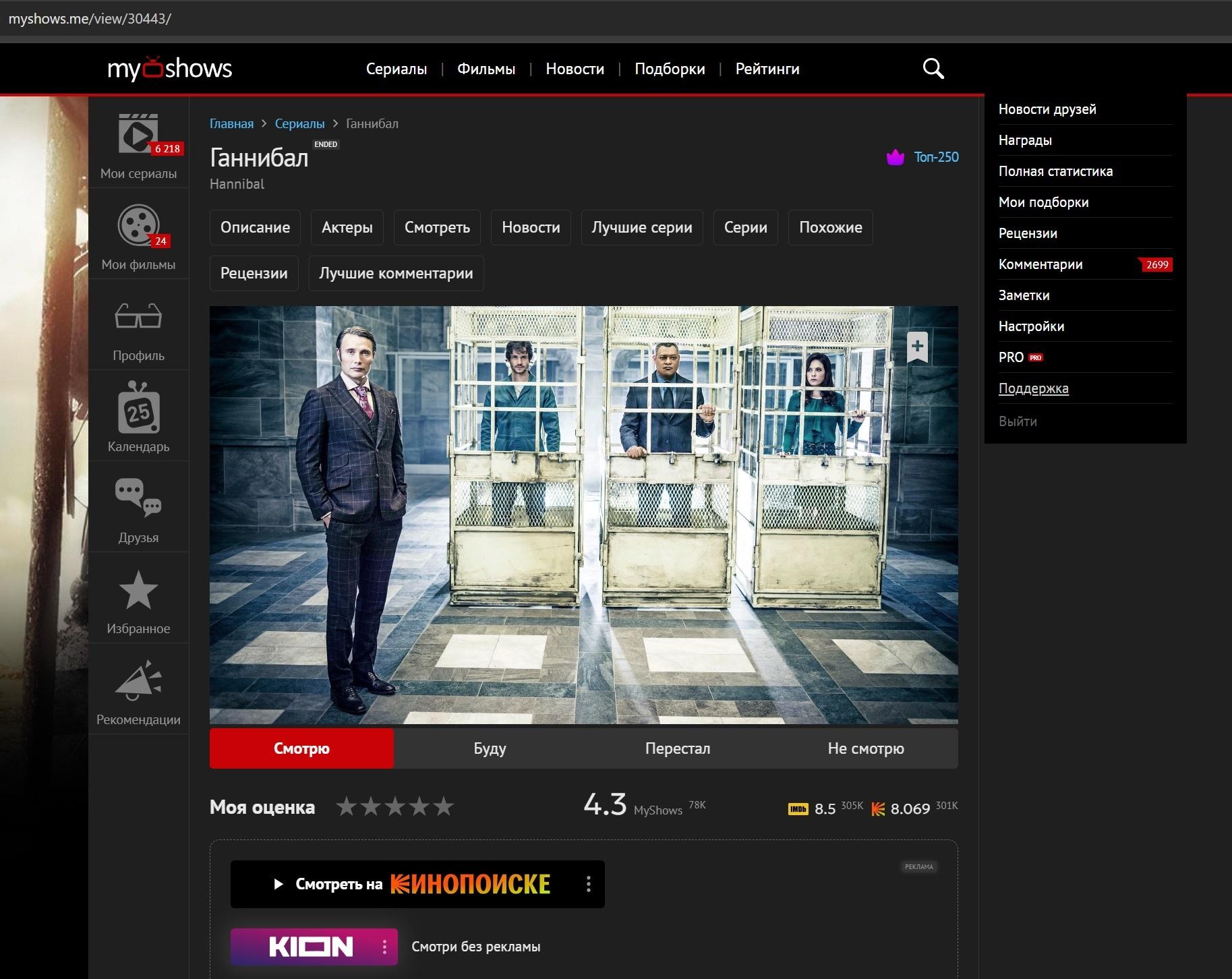Switch to the 'Актеры' tab
The width and height of the screenshot is (1232, 979).
click(x=347, y=227)
